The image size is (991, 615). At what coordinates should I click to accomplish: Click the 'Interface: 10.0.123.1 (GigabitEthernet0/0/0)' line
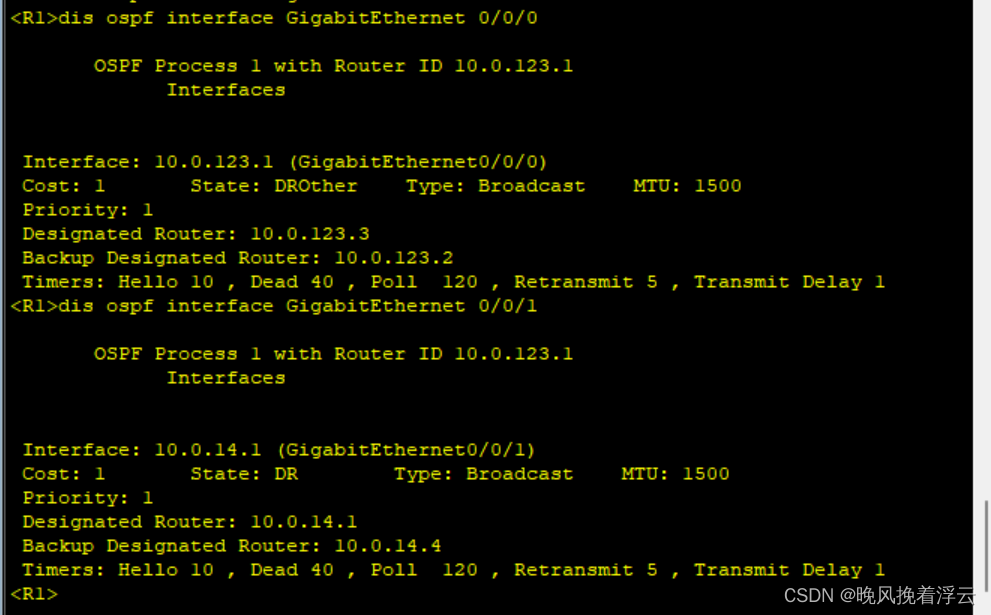coord(285,162)
